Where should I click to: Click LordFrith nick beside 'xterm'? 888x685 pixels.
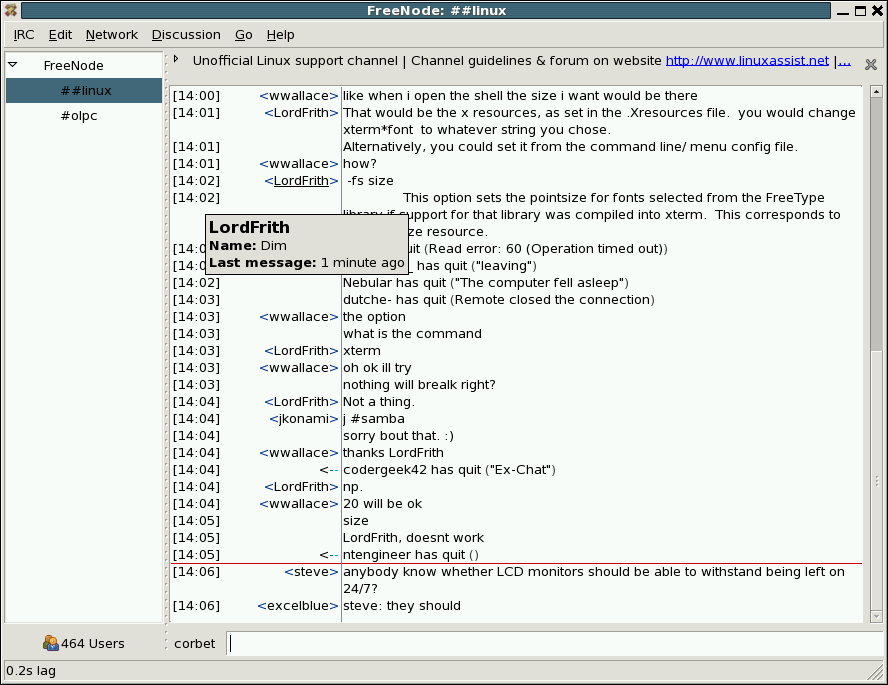(x=301, y=351)
